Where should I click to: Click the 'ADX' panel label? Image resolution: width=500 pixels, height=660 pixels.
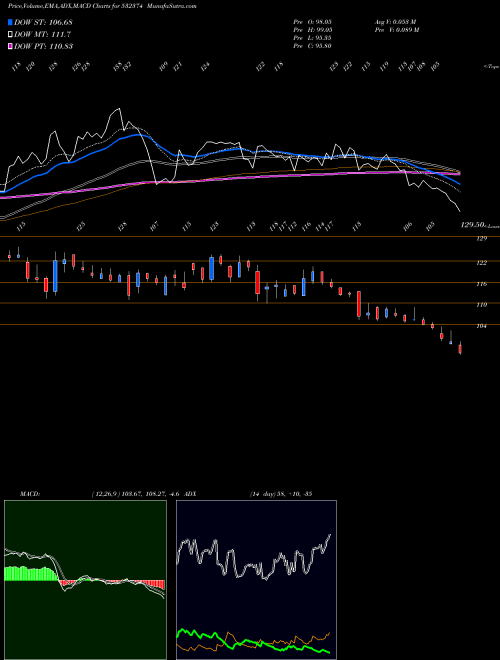coord(190,494)
